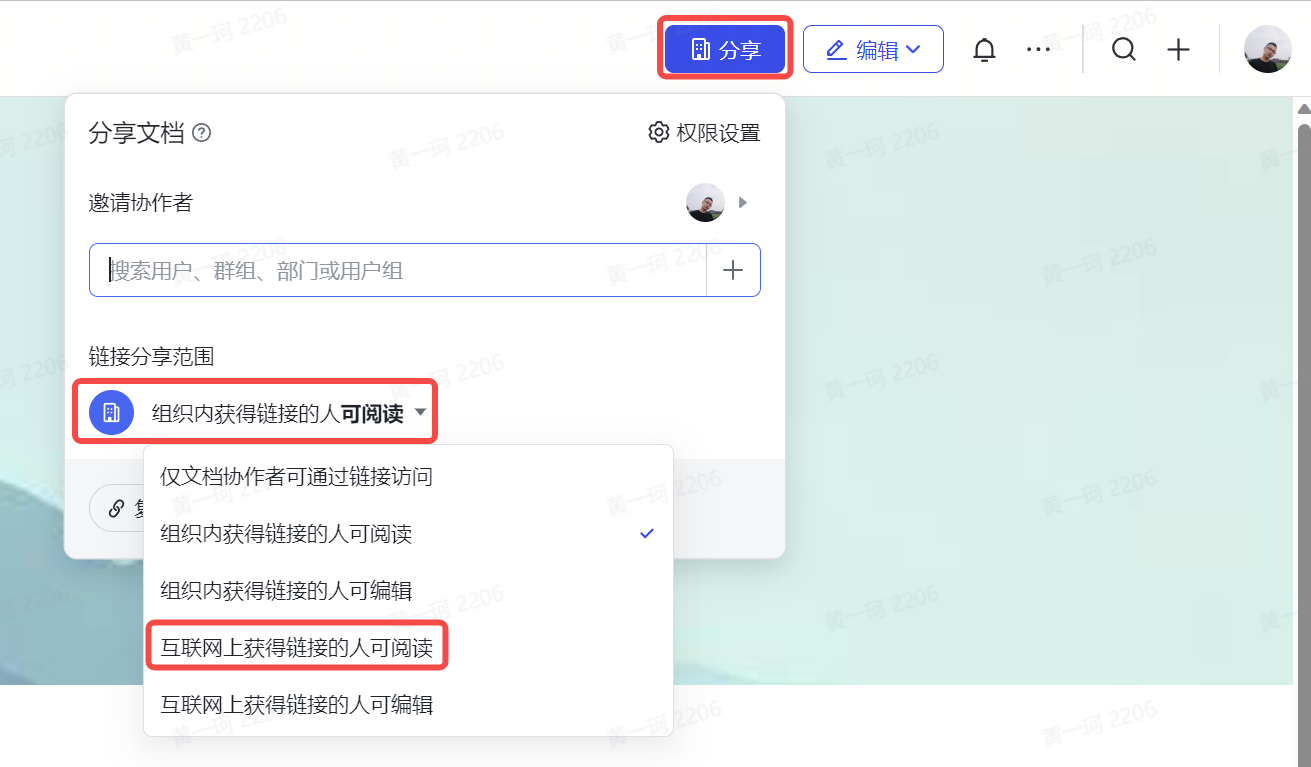Open the user profile avatar in top bar
The width and height of the screenshot is (1311, 767).
pos(1267,49)
